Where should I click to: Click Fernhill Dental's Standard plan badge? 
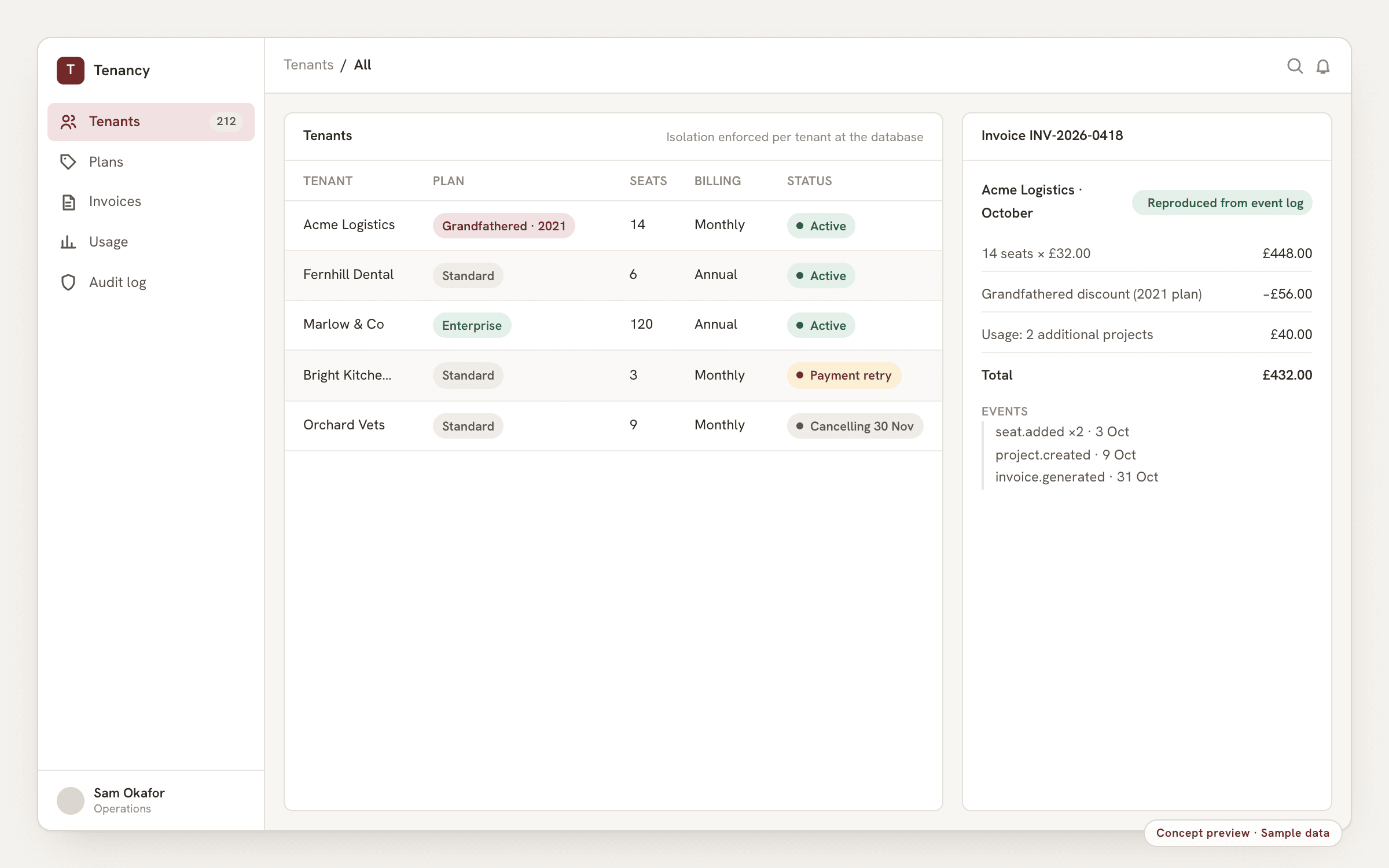468,275
